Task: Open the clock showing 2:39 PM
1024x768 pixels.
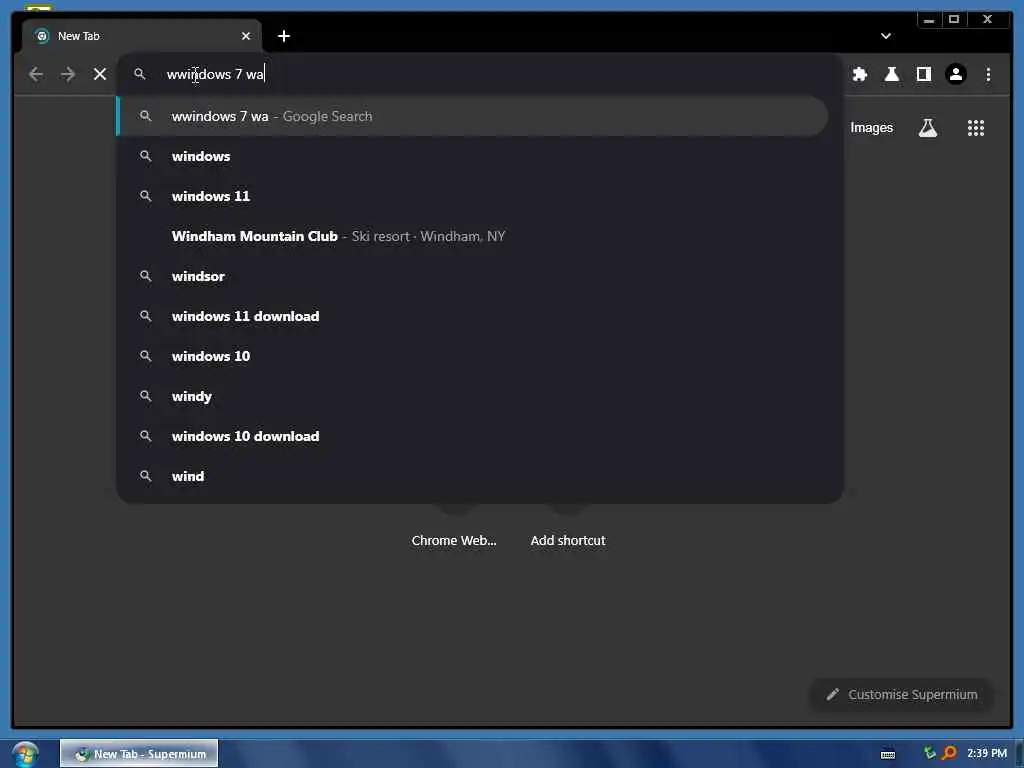Action: (987, 753)
